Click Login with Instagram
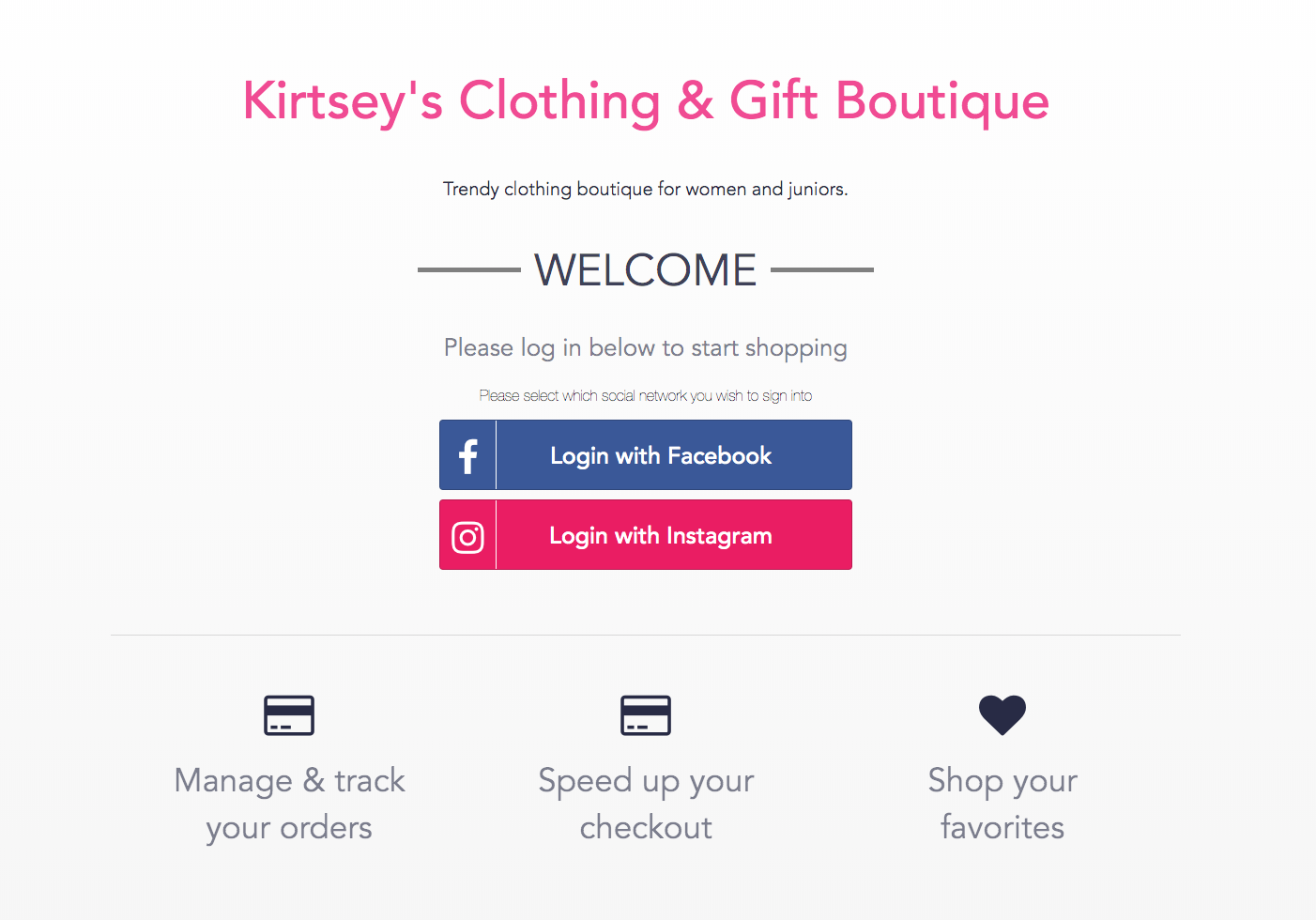This screenshot has height=920, width=1316. point(661,535)
